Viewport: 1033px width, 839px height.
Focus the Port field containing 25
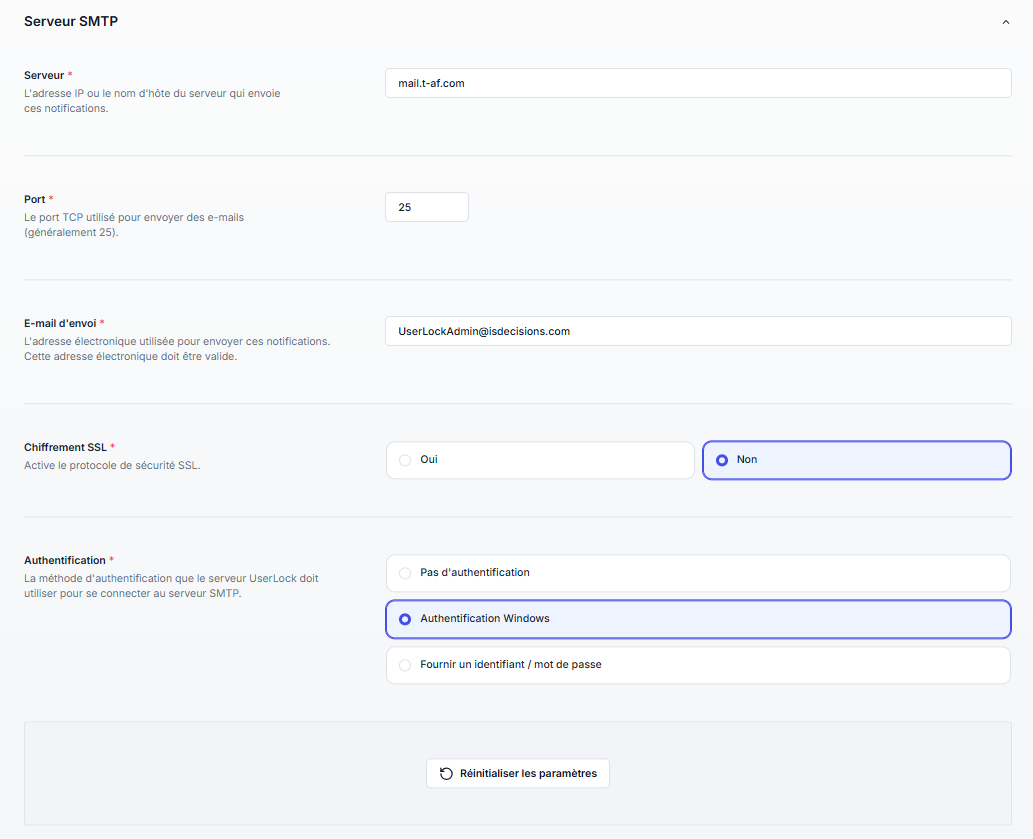click(x=426, y=207)
